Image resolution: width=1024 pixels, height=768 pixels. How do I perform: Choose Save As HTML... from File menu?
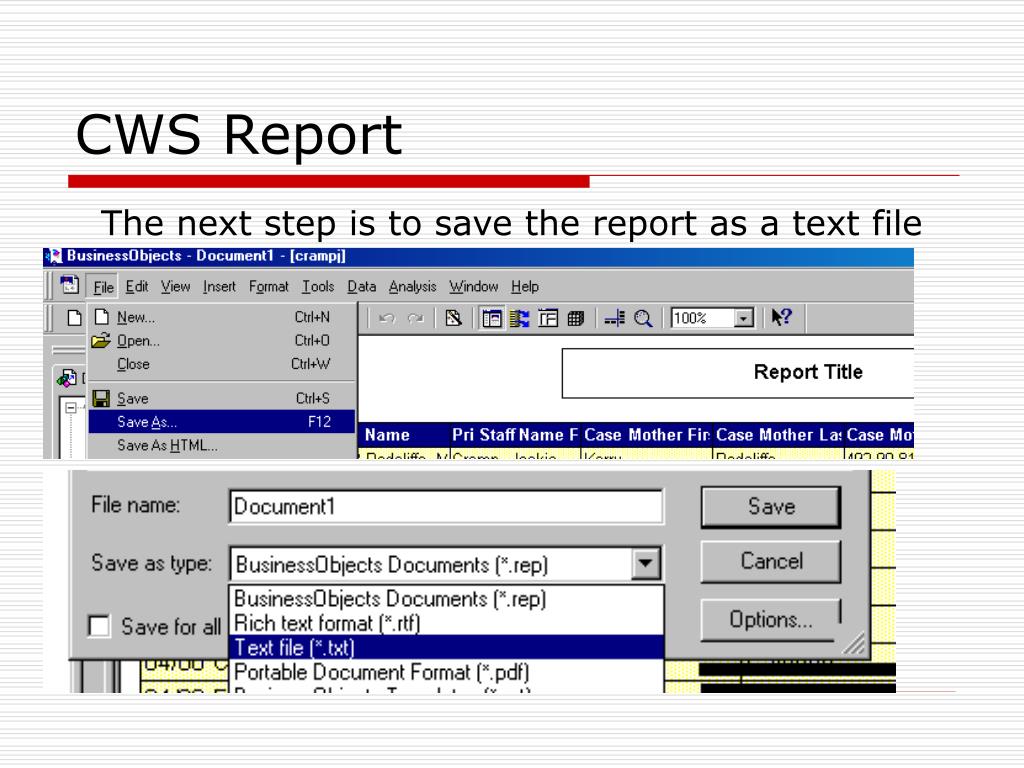coord(222,445)
